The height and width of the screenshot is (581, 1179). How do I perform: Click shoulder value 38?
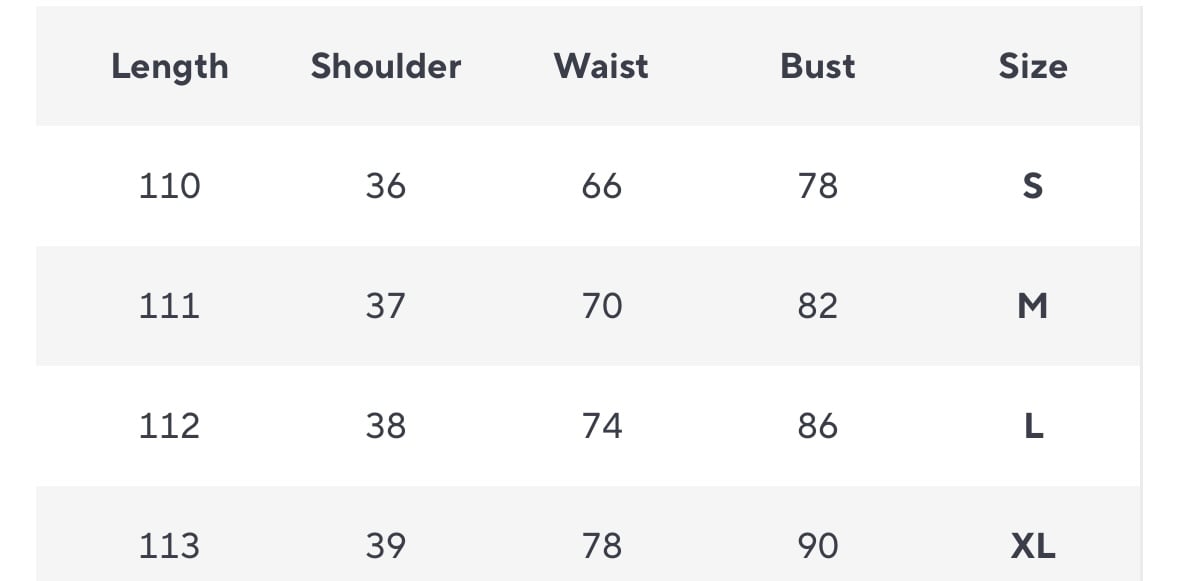[x=385, y=426]
